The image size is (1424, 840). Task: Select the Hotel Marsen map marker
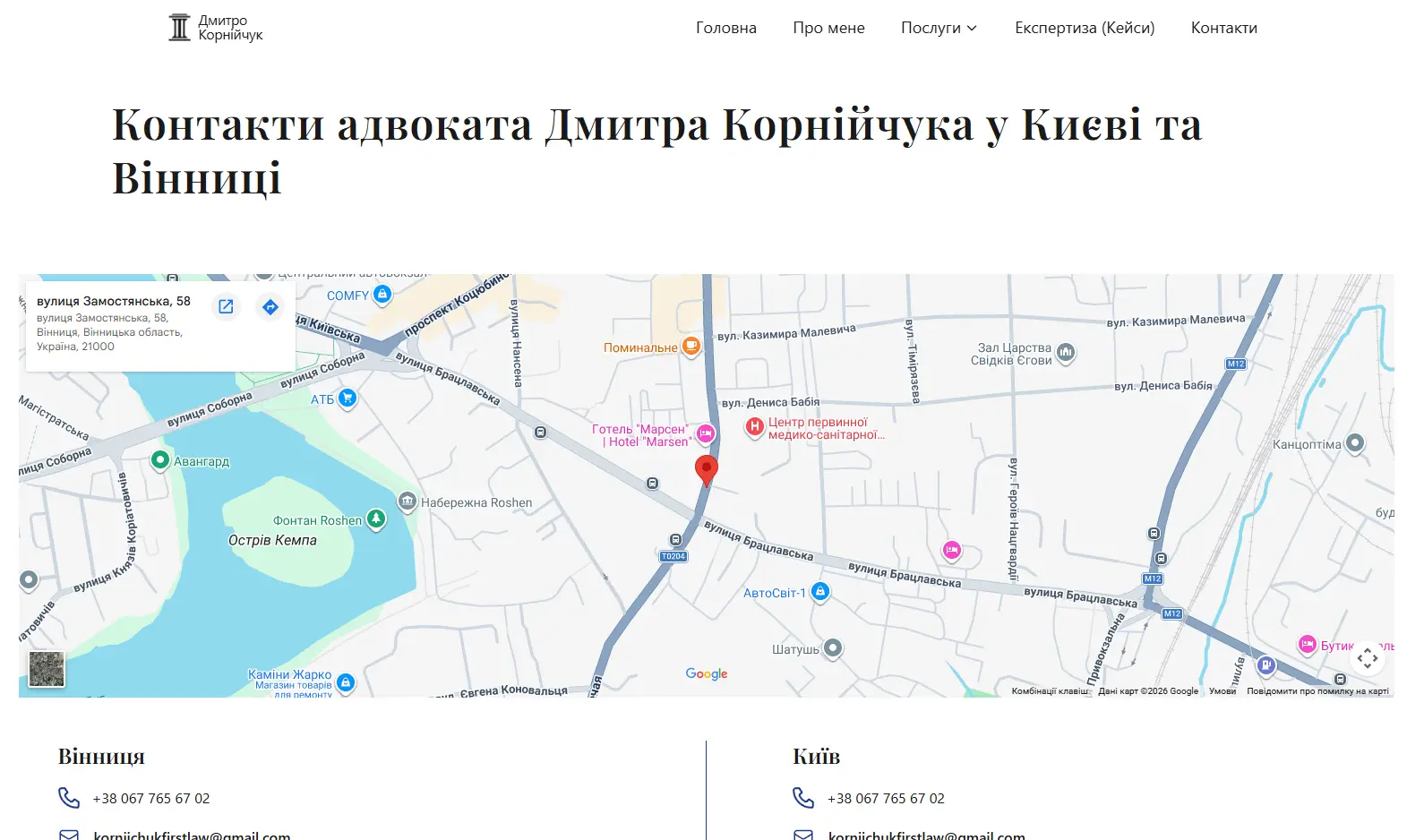click(x=706, y=434)
